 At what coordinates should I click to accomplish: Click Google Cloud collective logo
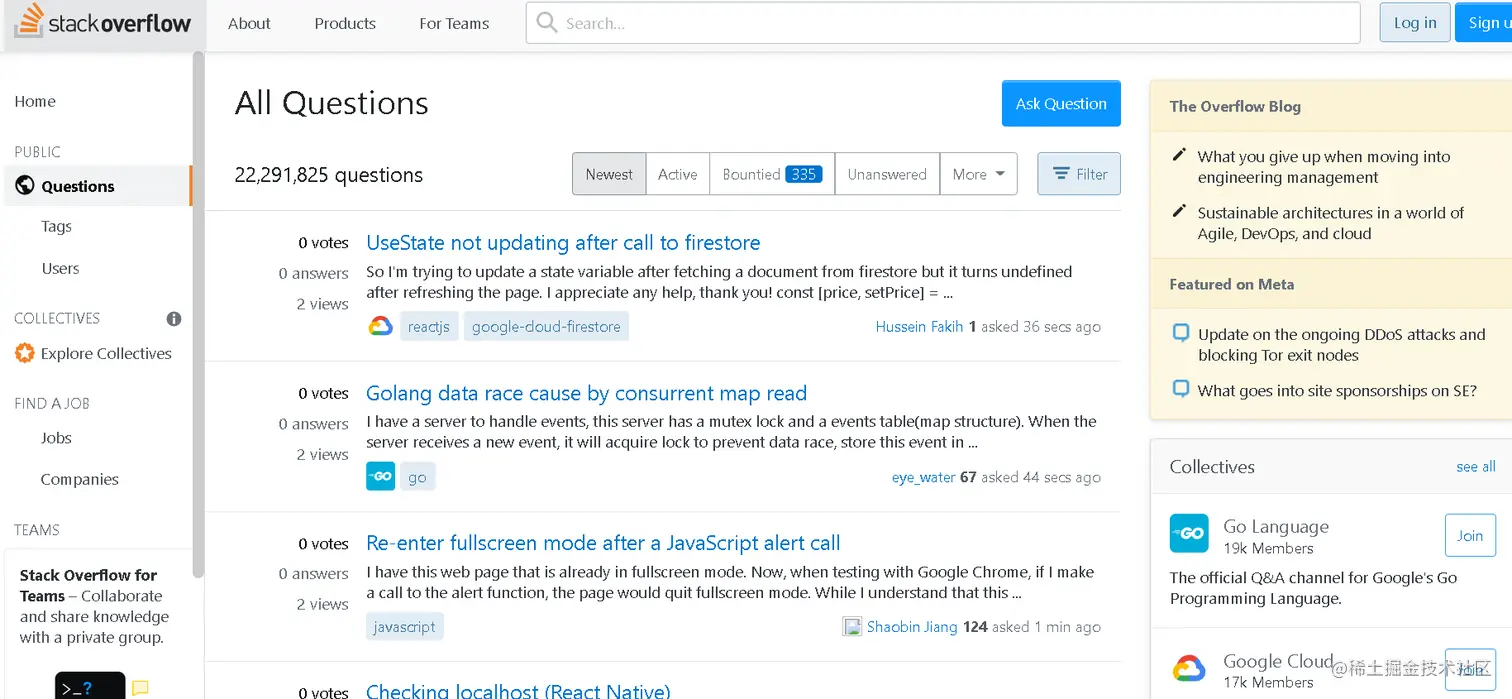click(x=1189, y=668)
